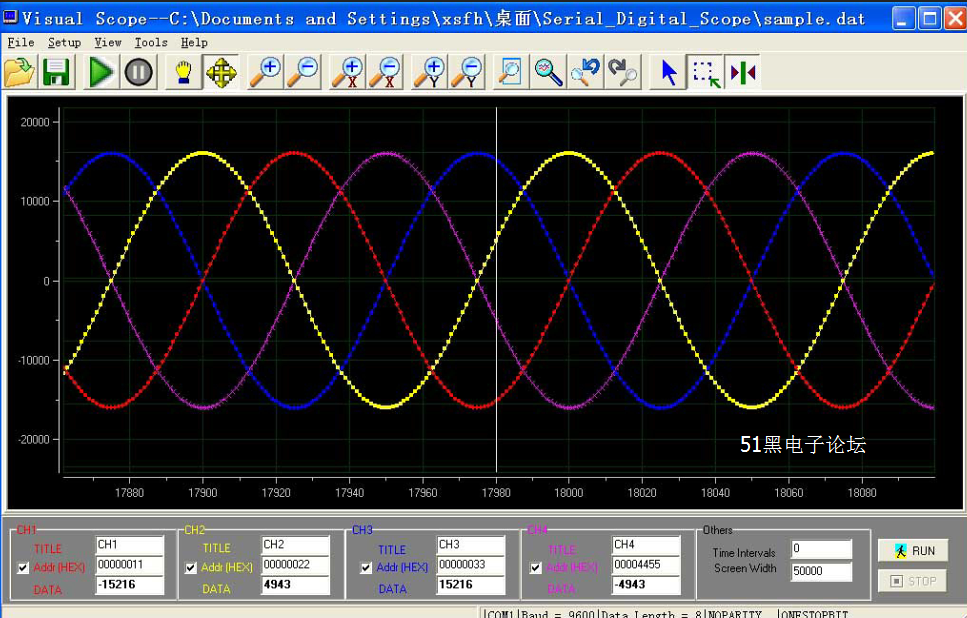Screen dimensions: 967x618
Task: Select the blue arrow pointer tool
Action: (x=669, y=72)
